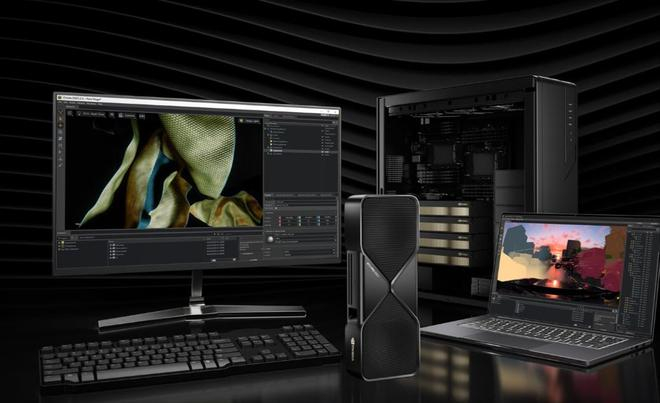
Task: Click the material preview sphere thumbnail
Action: coord(270,239)
